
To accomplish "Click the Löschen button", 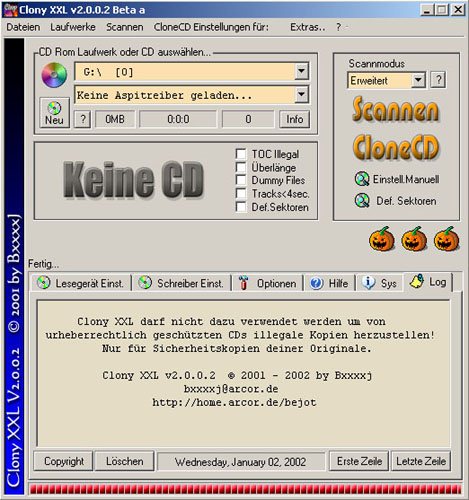I will tap(124, 461).
